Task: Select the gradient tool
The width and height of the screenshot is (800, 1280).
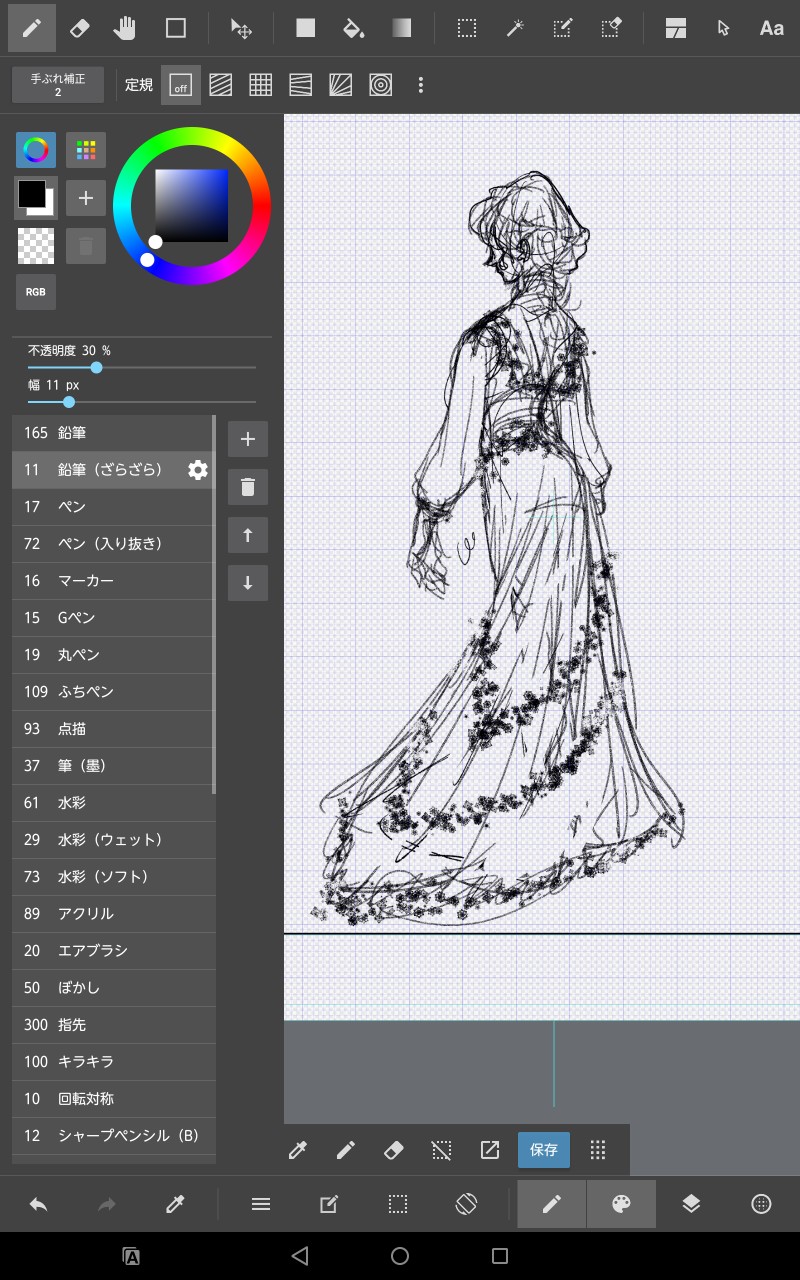Action: pyautogui.click(x=402, y=28)
